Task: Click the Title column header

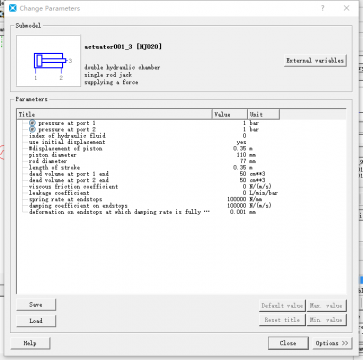Action: (114, 114)
